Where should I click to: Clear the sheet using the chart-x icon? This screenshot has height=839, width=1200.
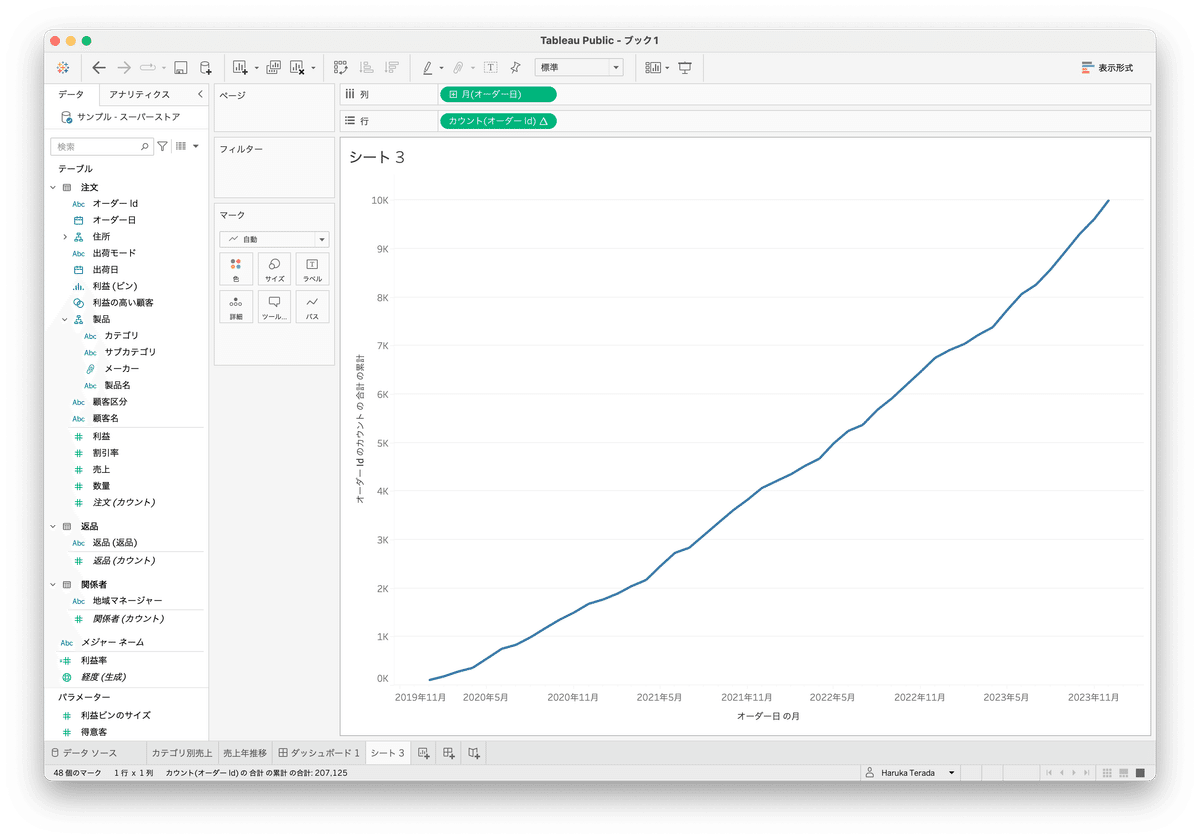(297, 68)
